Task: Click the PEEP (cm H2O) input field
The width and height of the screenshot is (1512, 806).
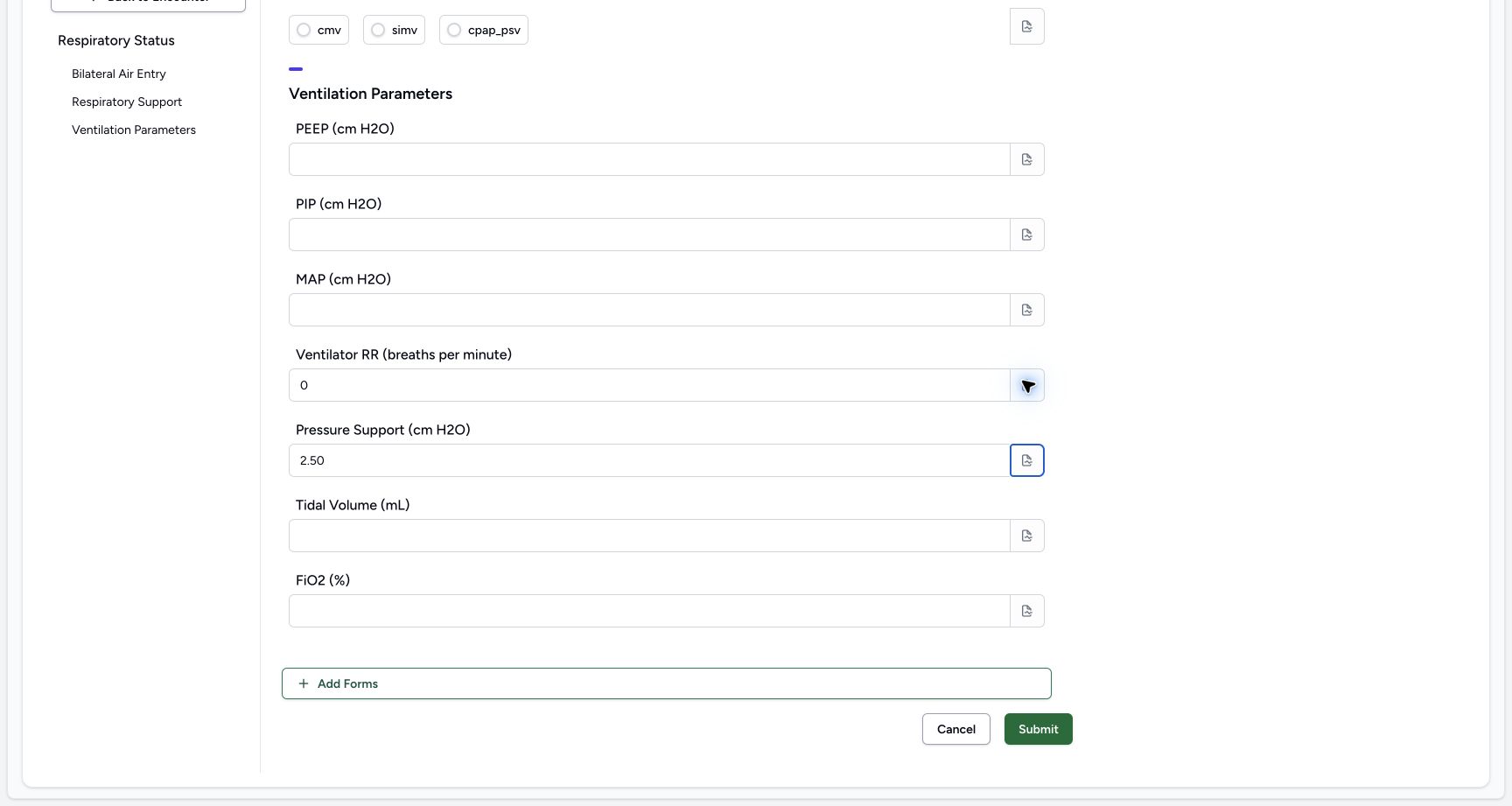Action: (649, 159)
